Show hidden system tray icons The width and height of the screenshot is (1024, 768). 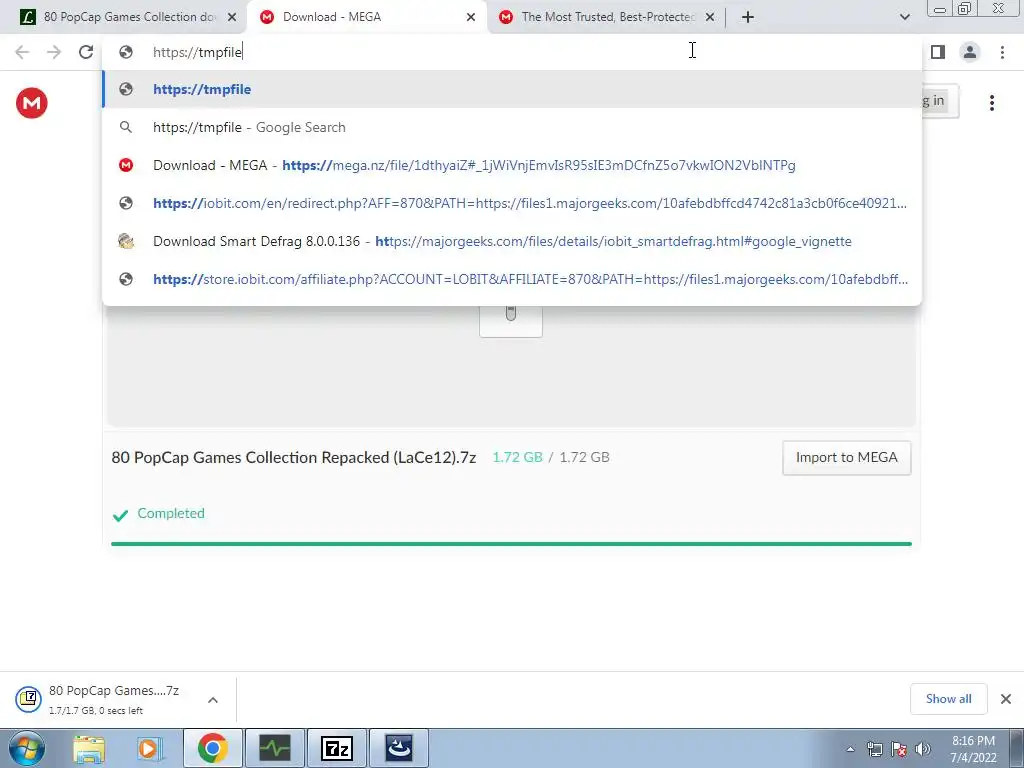click(x=850, y=749)
